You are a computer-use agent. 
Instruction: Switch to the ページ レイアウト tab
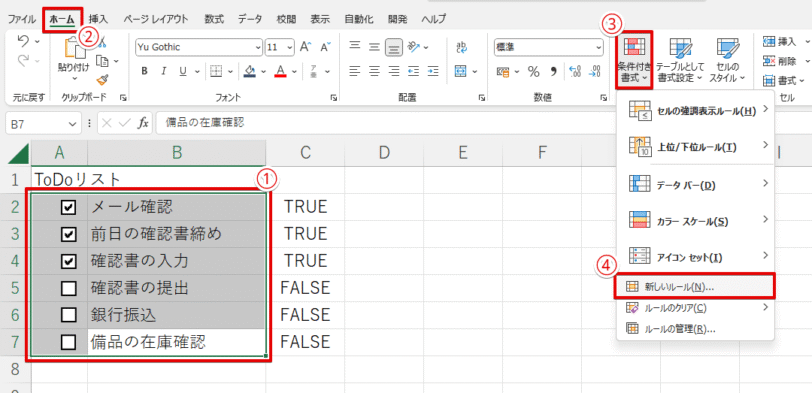(156, 19)
